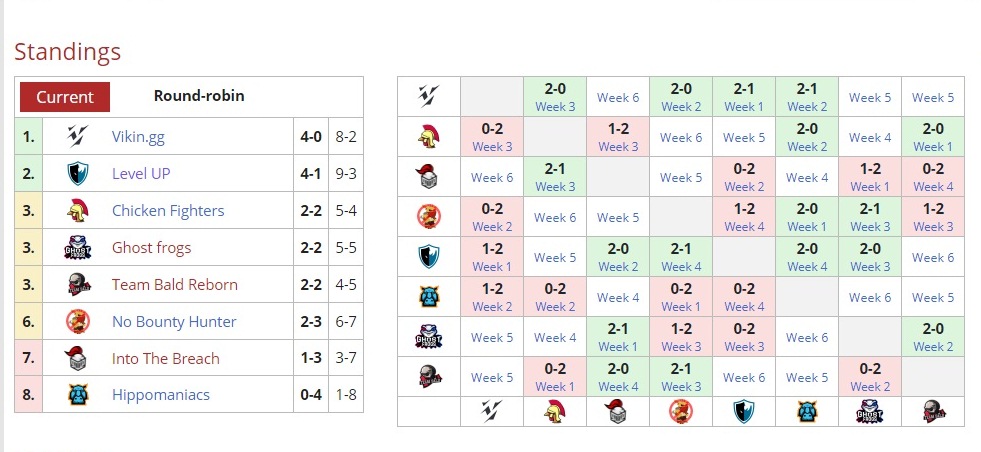
Task: Click the Vikin.gg logo in the standings list
Action: [x=78, y=137]
